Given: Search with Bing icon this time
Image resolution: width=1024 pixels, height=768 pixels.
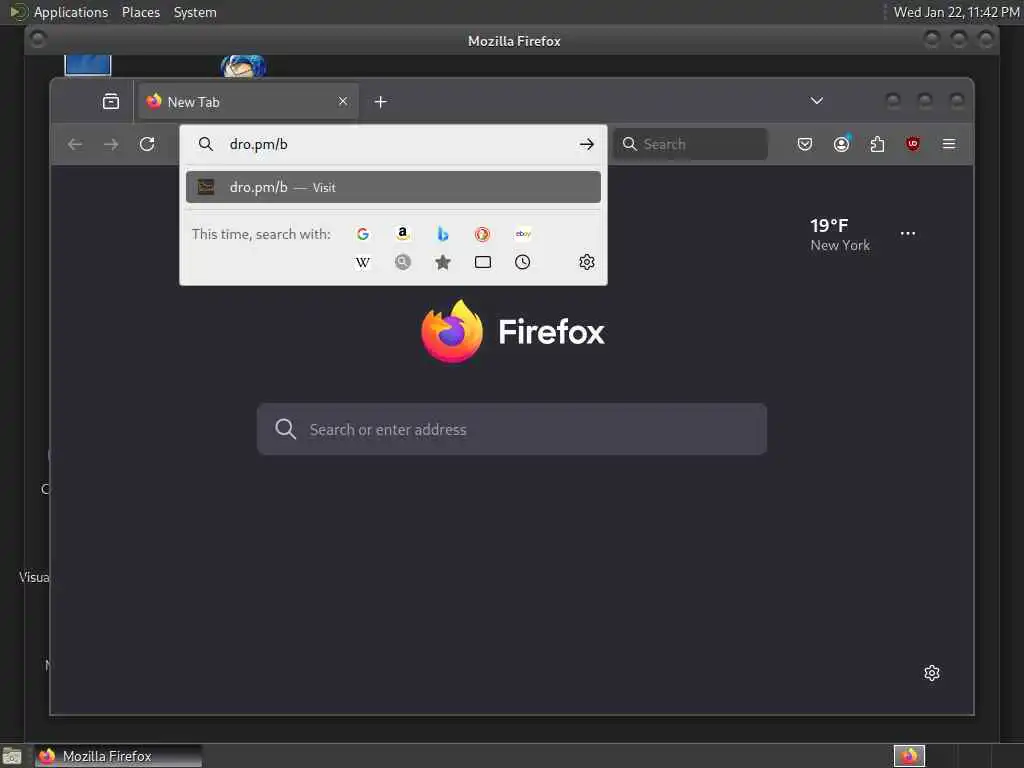Looking at the screenshot, I should 443,234.
